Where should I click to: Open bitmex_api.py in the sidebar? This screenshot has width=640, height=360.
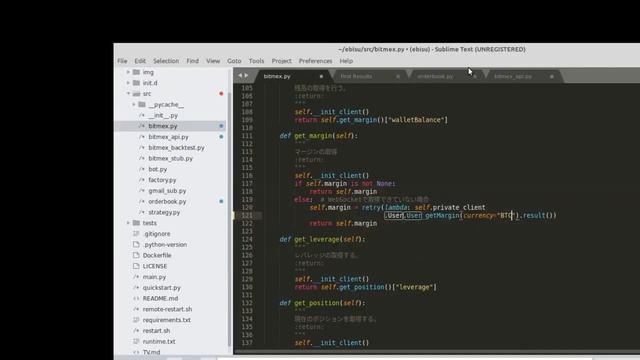pyautogui.click(x=168, y=137)
